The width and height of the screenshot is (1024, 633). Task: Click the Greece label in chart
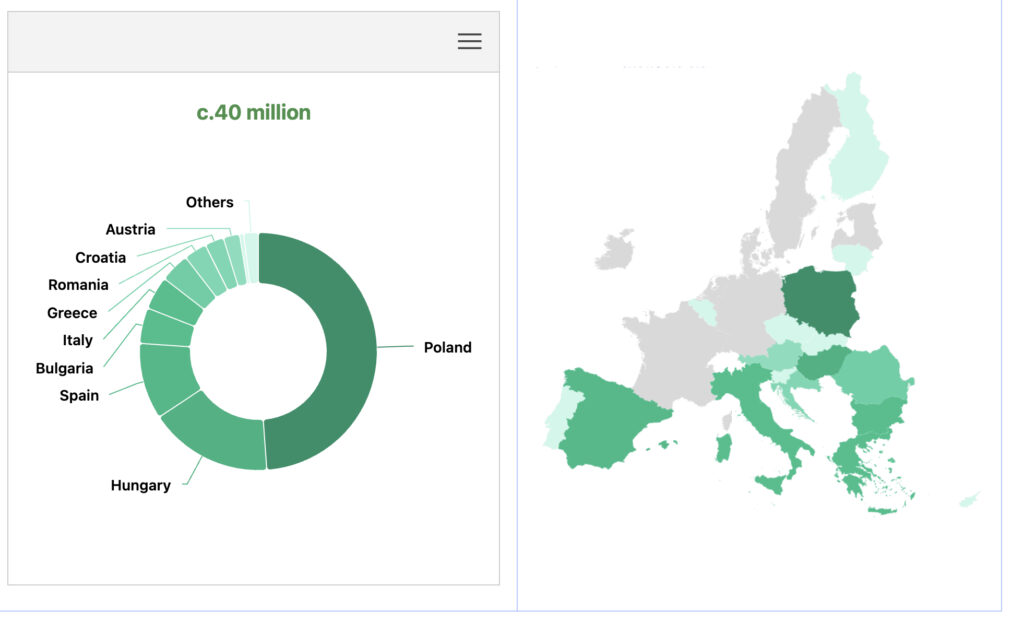coord(72,313)
